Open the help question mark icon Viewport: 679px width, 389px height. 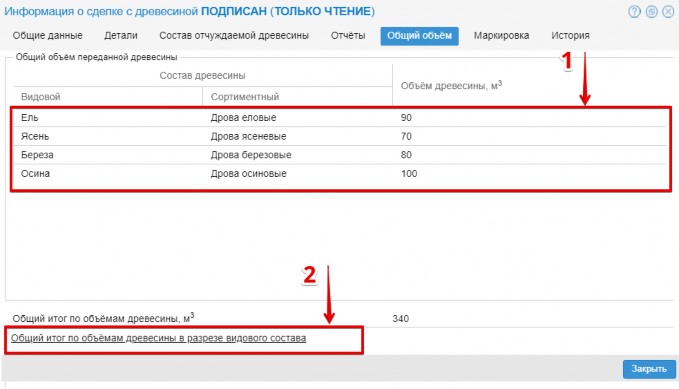click(x=634, y=11)
